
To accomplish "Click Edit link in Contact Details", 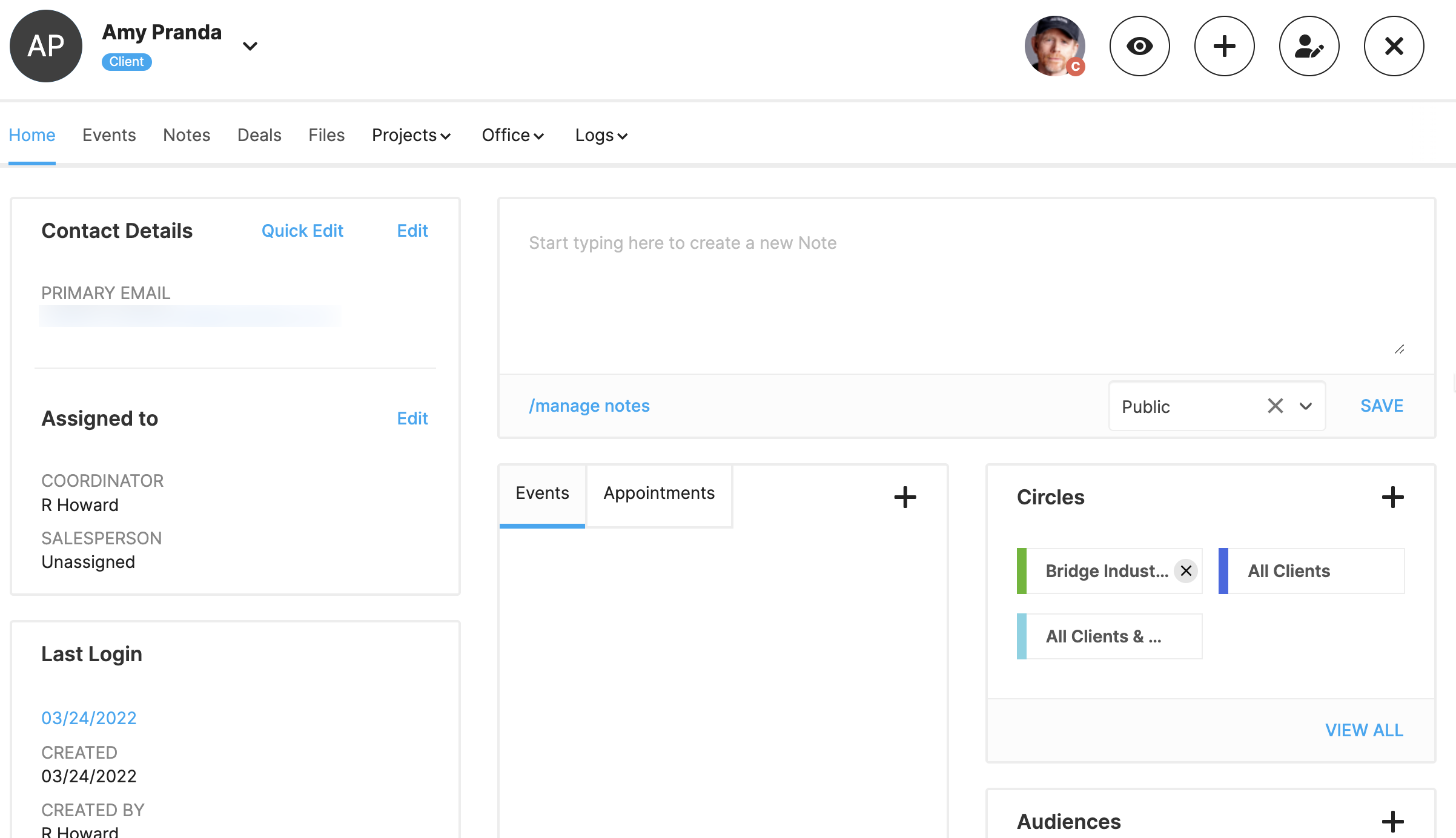I will coord(412,231).
